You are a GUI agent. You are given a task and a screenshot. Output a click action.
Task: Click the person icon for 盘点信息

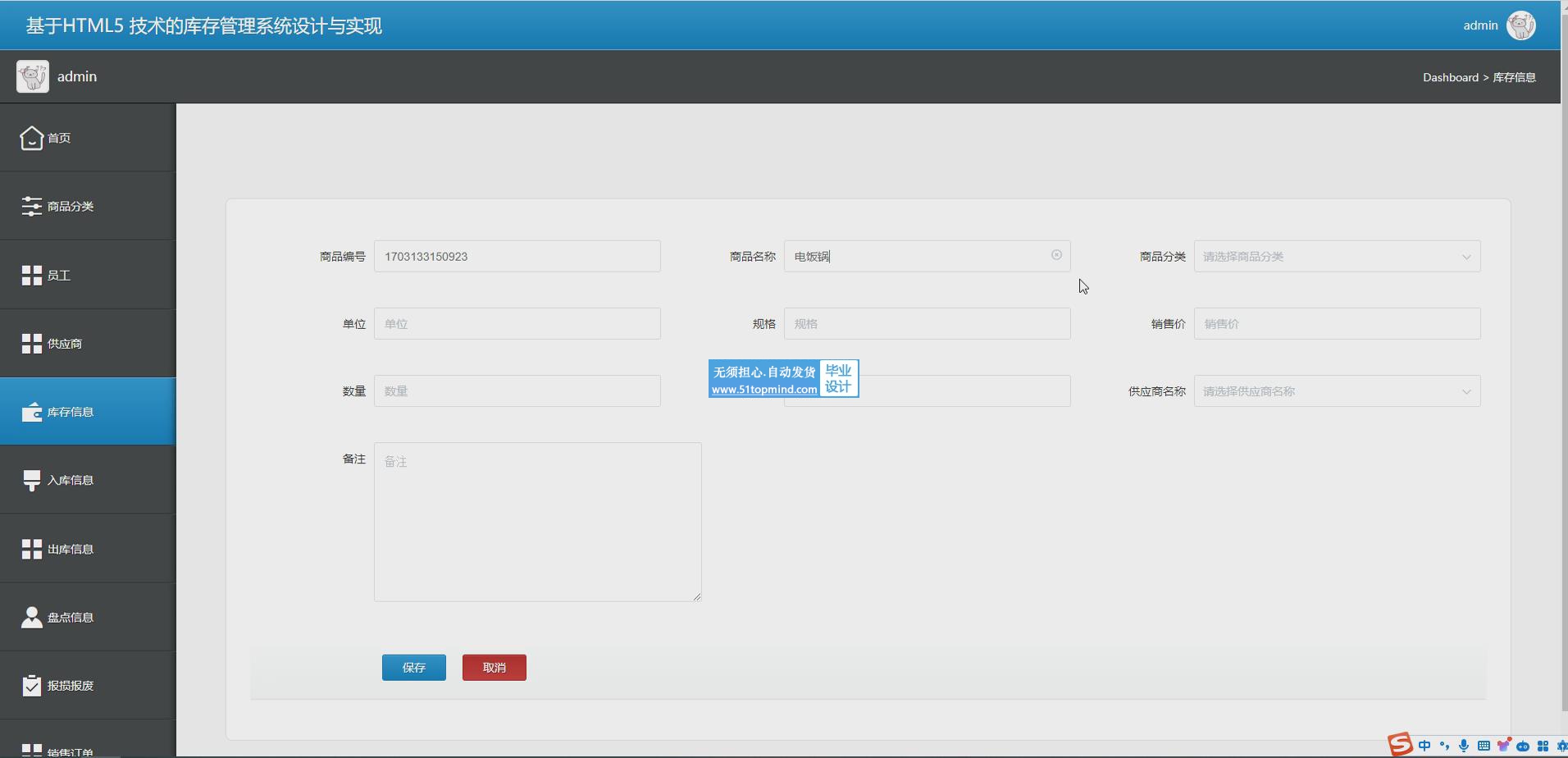click(x=31, y=617)
